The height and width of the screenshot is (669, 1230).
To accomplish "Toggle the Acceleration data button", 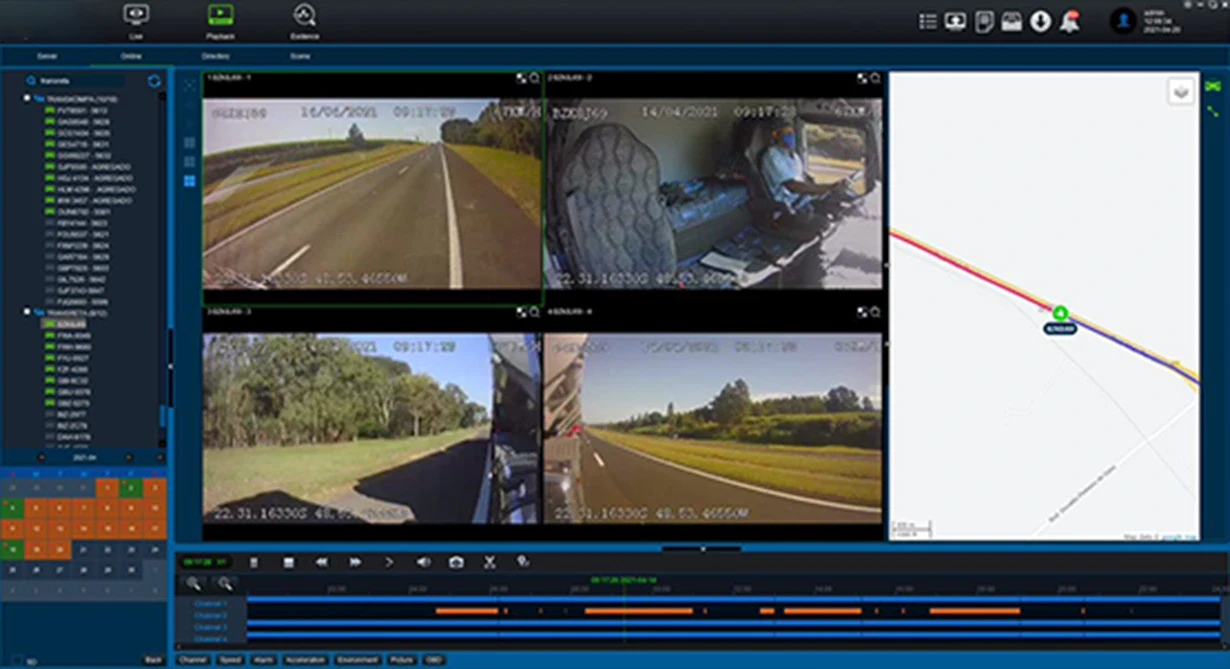I will [305, 660].
